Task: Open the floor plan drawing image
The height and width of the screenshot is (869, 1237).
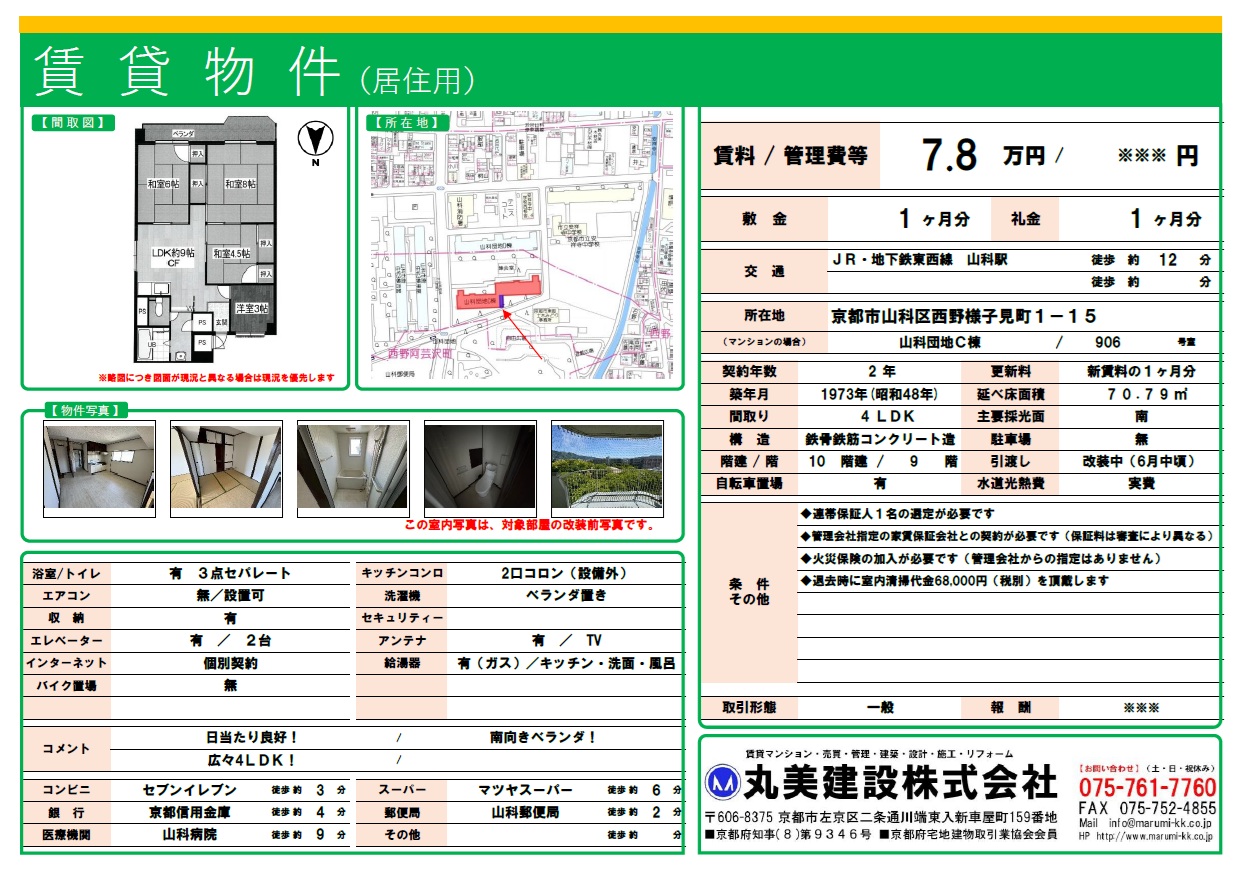Action: tap(205, 240)
